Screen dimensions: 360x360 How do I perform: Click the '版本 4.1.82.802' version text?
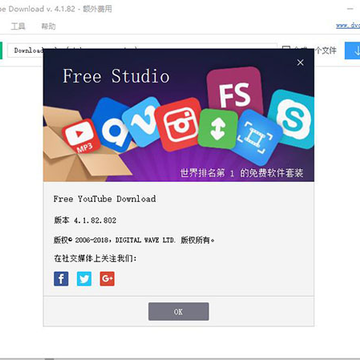point(85,220)
